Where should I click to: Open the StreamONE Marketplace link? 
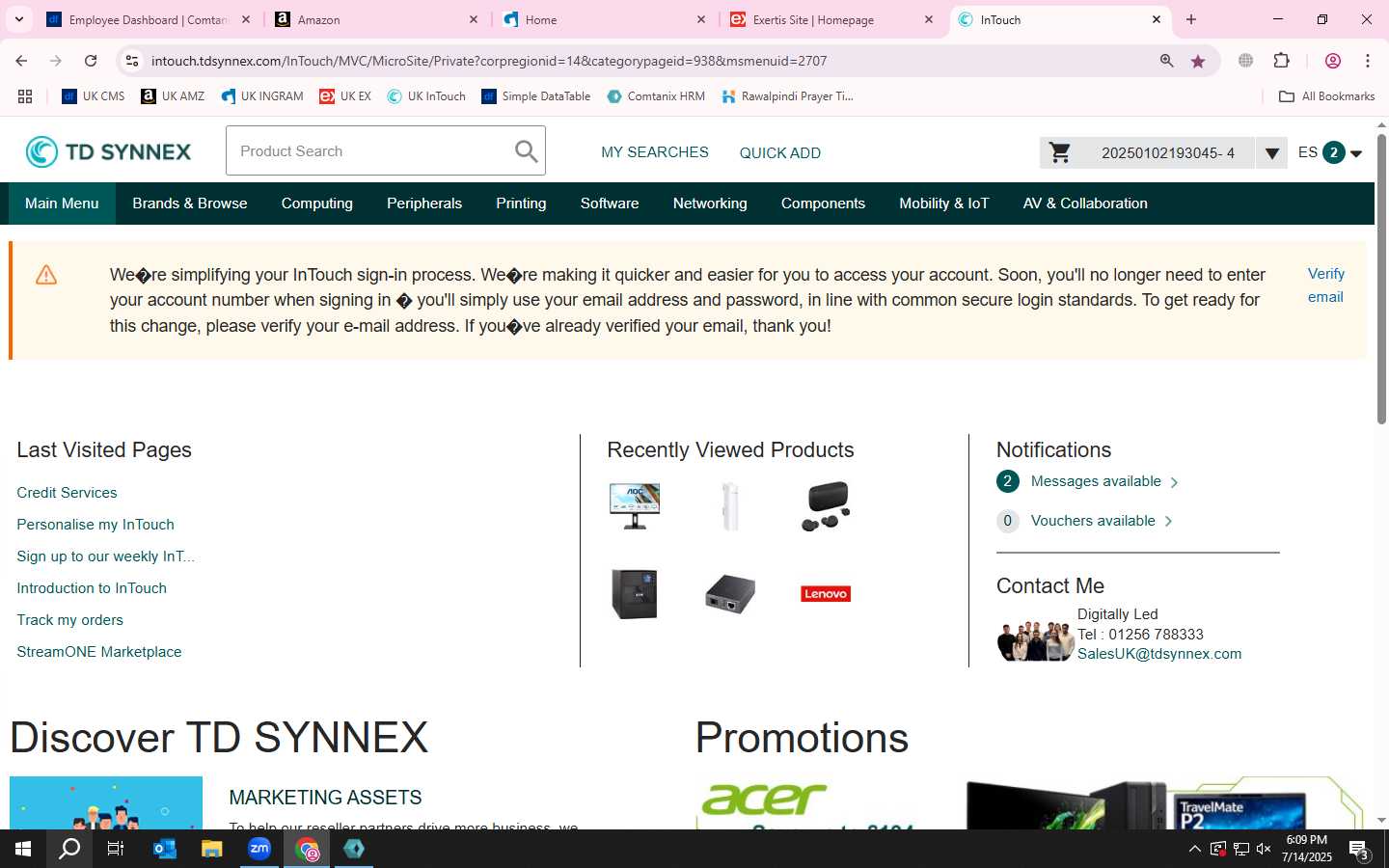[x=99, y=652]
